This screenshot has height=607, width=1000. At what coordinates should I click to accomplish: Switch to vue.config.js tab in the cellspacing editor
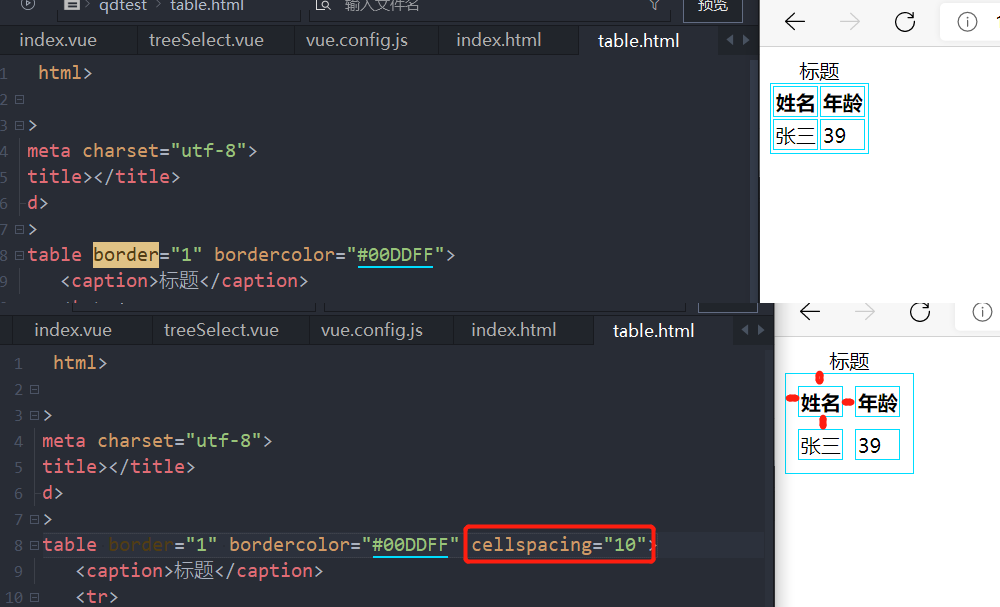point(372,330)
